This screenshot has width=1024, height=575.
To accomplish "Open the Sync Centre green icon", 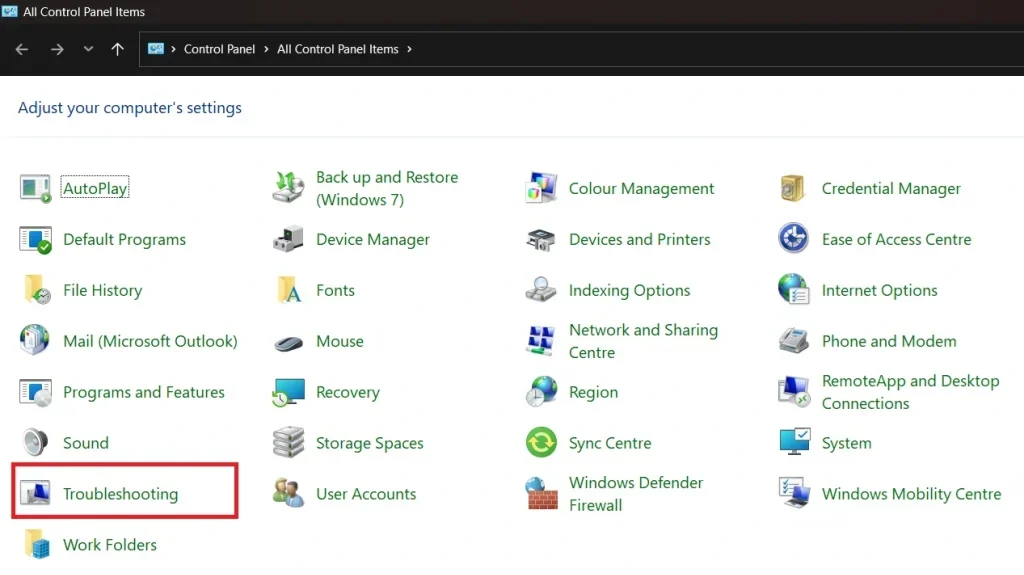I will tap(541, 442).
